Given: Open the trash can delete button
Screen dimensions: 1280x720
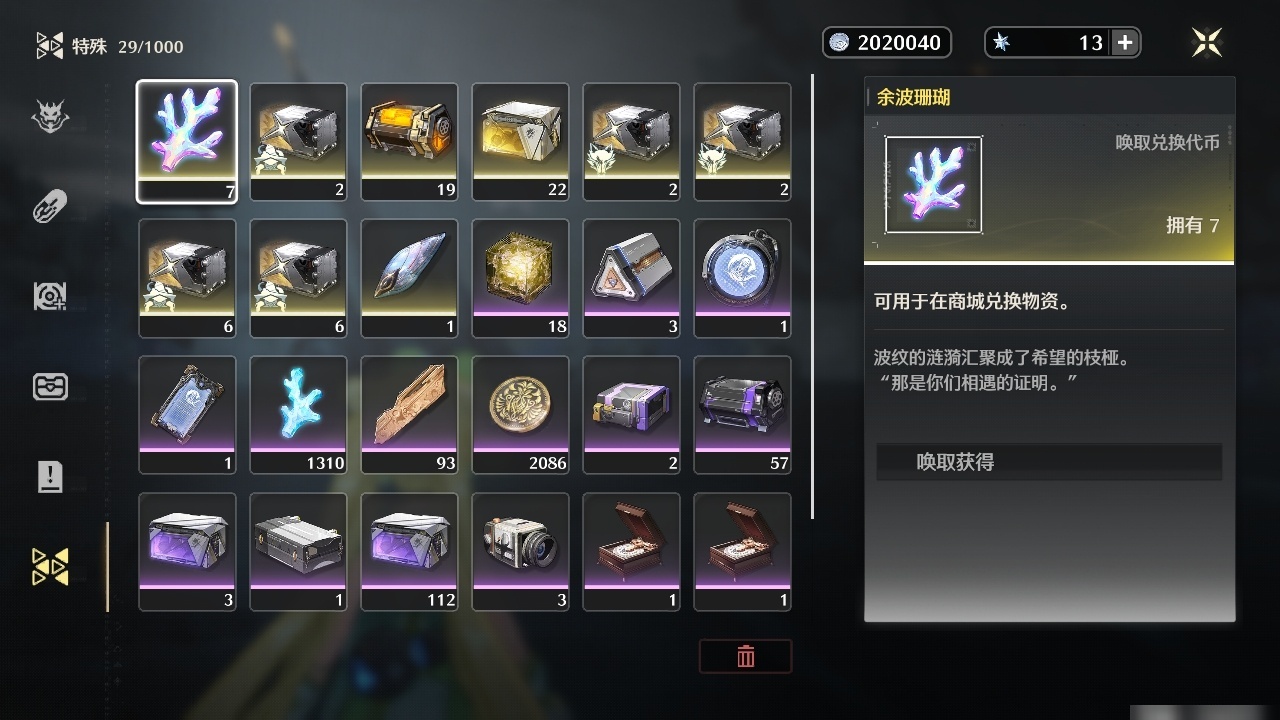Looking at the screenshot, I should point(745,656).
